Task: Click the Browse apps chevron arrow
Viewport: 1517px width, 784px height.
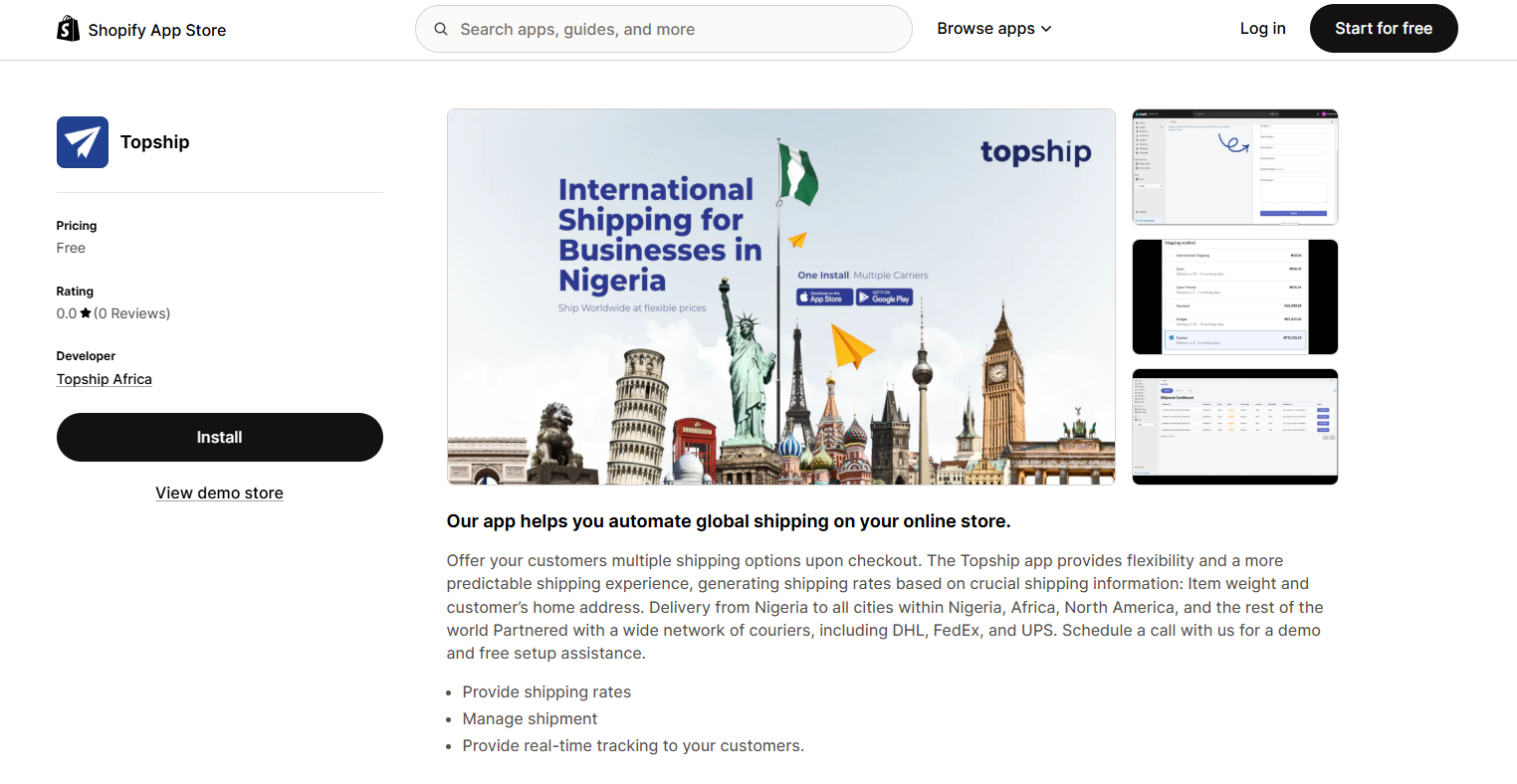Action: [1046, 29]
